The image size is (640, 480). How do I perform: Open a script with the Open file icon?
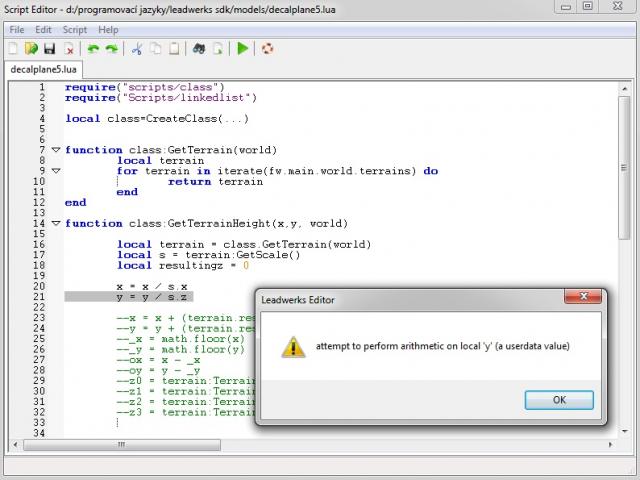point(32,48)
